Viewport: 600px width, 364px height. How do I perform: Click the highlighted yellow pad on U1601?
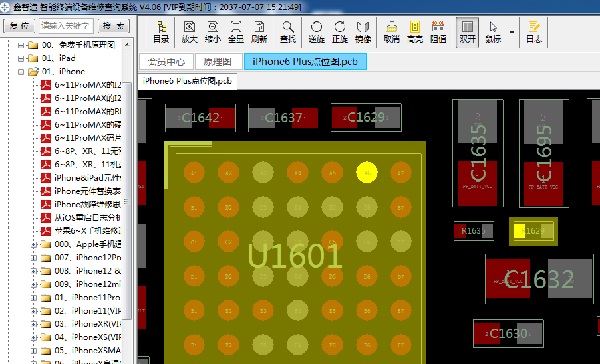coord(367,172)
